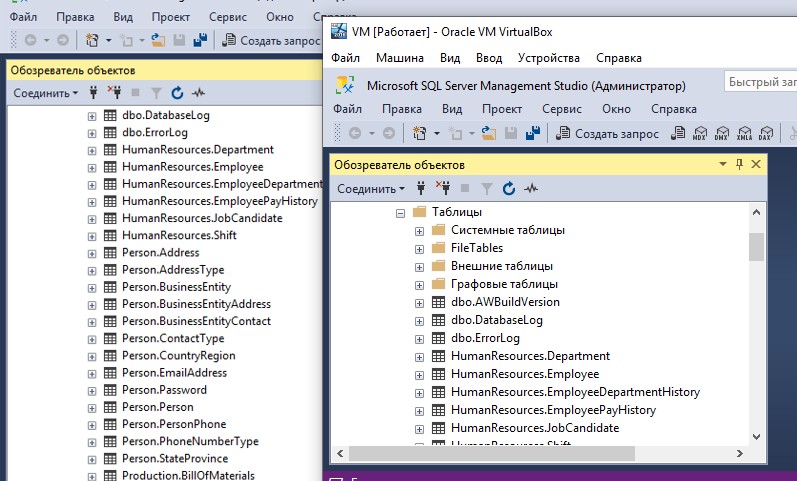Select dbo.DatabaseLog in host Object Explorer

tap(166, 115)
